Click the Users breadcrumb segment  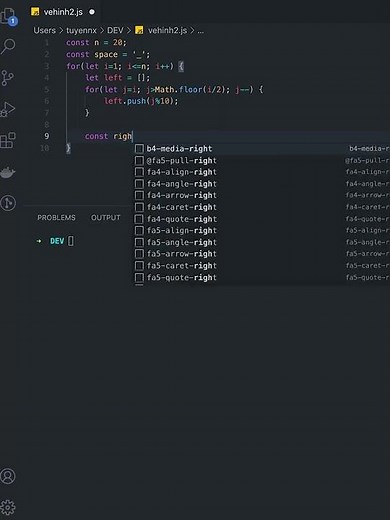click(x=44, y=30)
